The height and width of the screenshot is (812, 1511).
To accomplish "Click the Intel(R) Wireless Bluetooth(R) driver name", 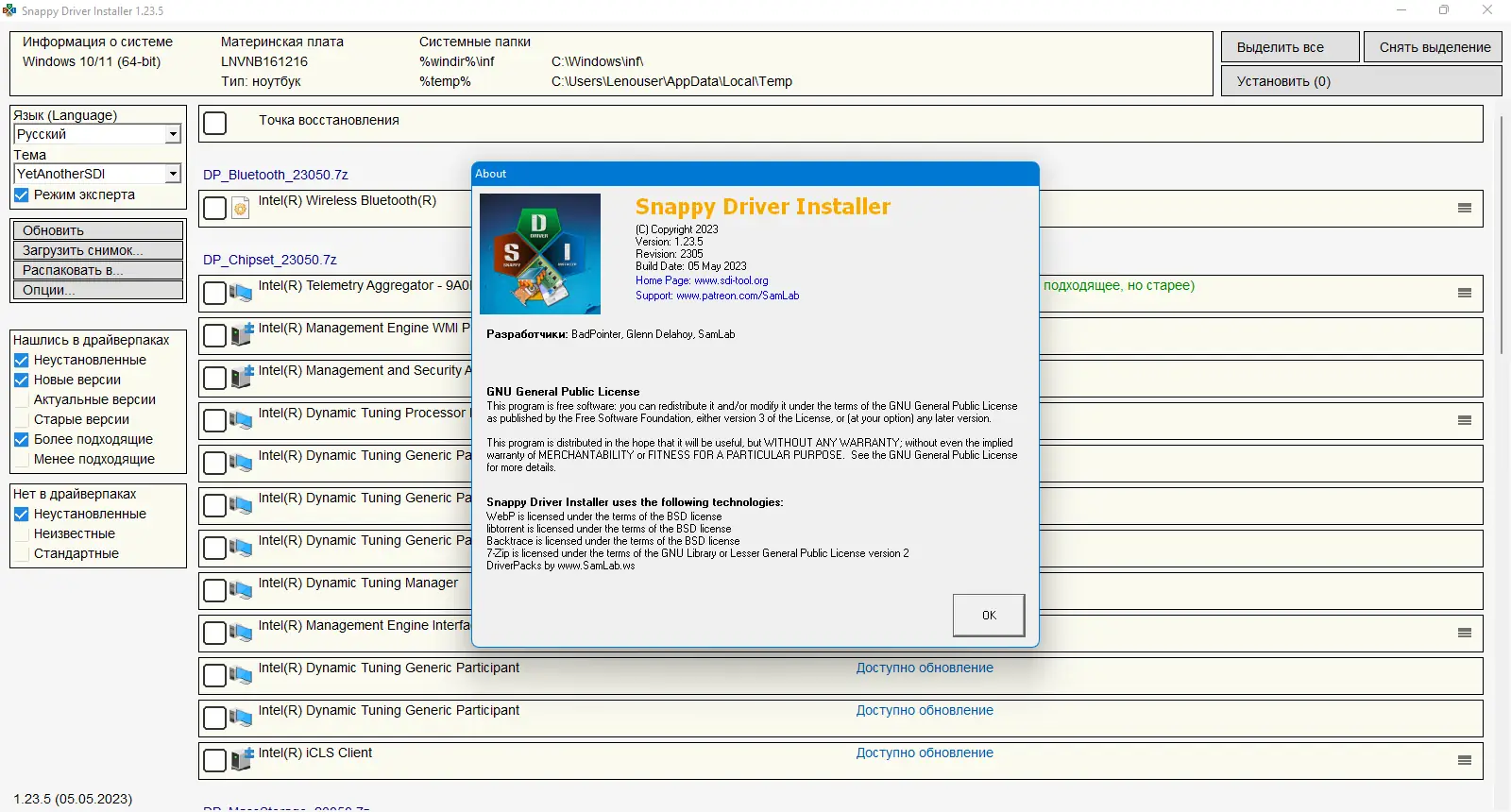I will tap(348, 200).
